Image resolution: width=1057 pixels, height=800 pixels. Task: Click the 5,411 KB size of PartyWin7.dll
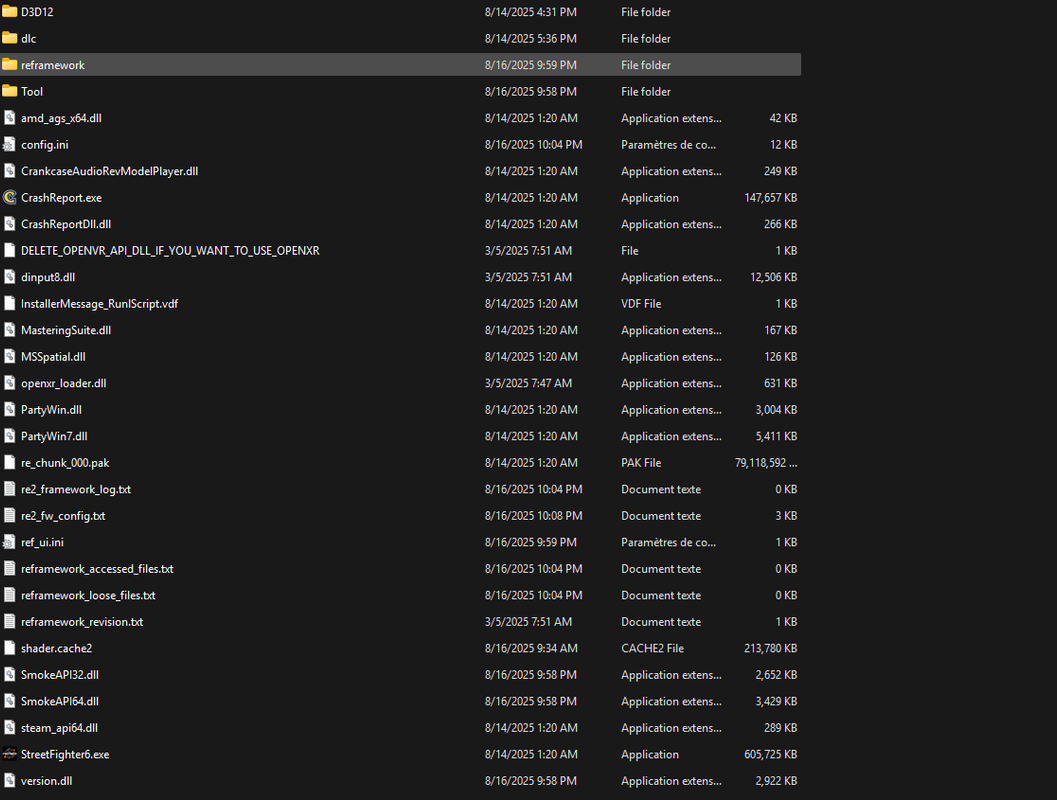(x=777, y=436)
